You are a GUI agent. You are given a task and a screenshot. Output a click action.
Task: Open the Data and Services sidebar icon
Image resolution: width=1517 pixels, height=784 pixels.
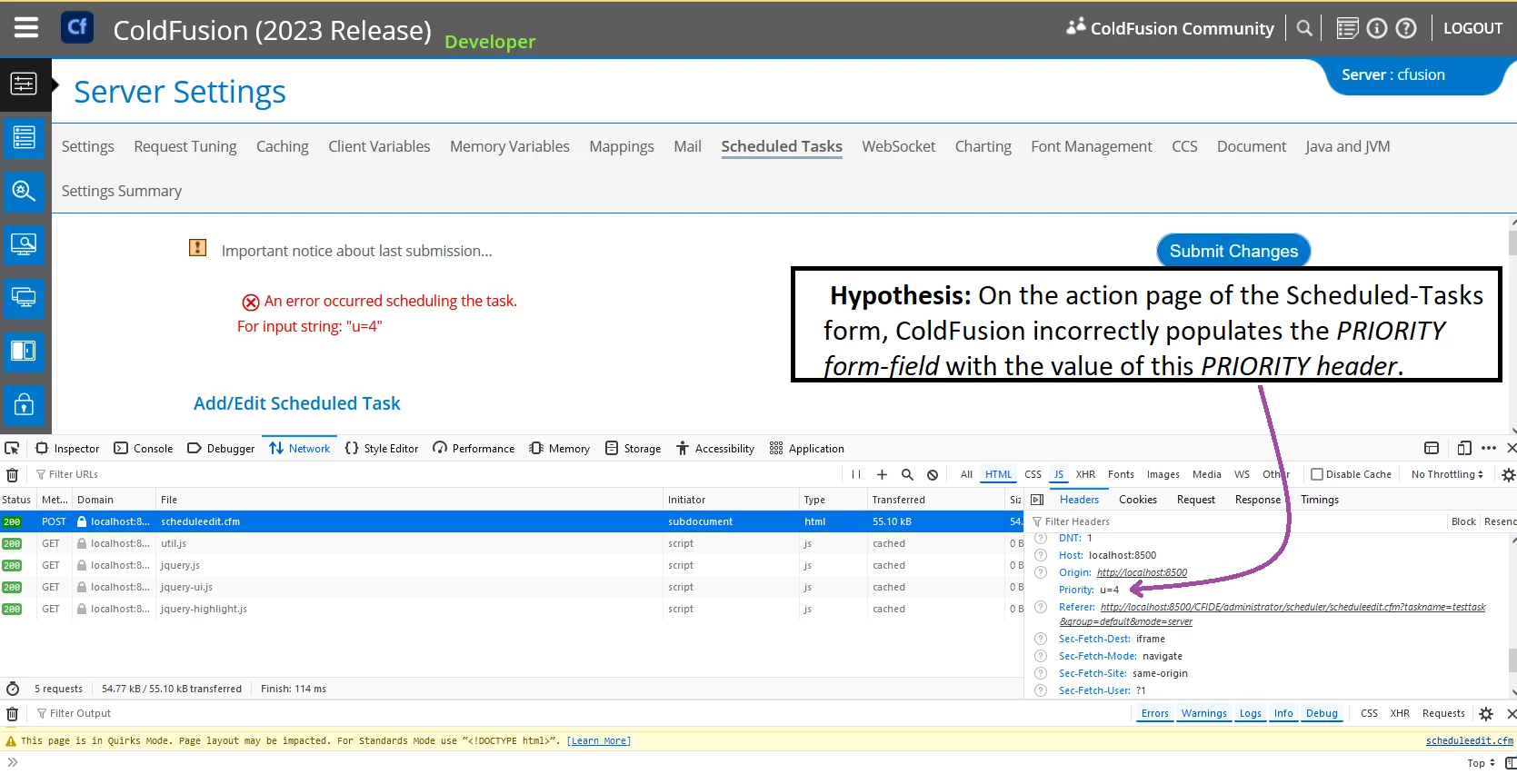pos(24,137)
